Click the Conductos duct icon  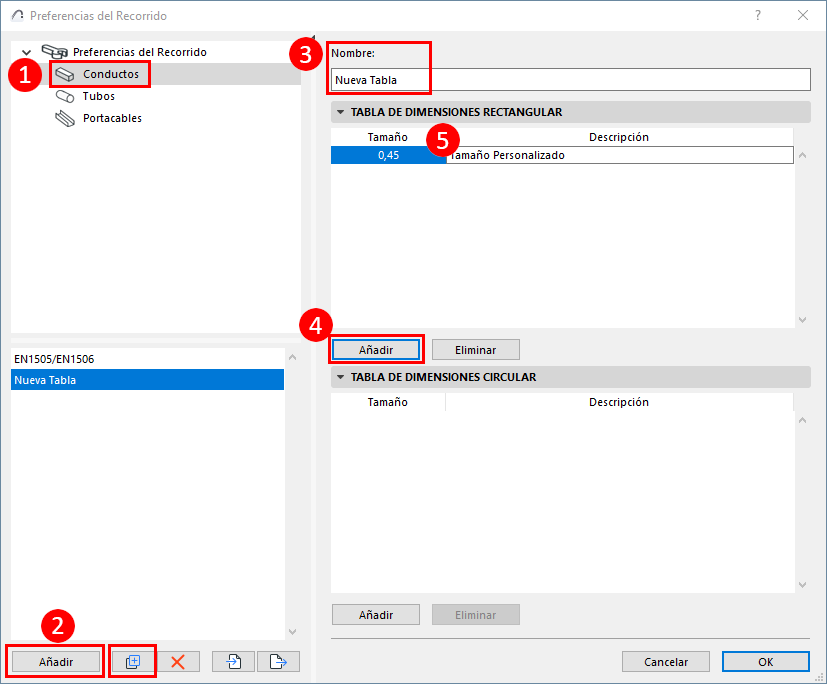pos(65,74)
